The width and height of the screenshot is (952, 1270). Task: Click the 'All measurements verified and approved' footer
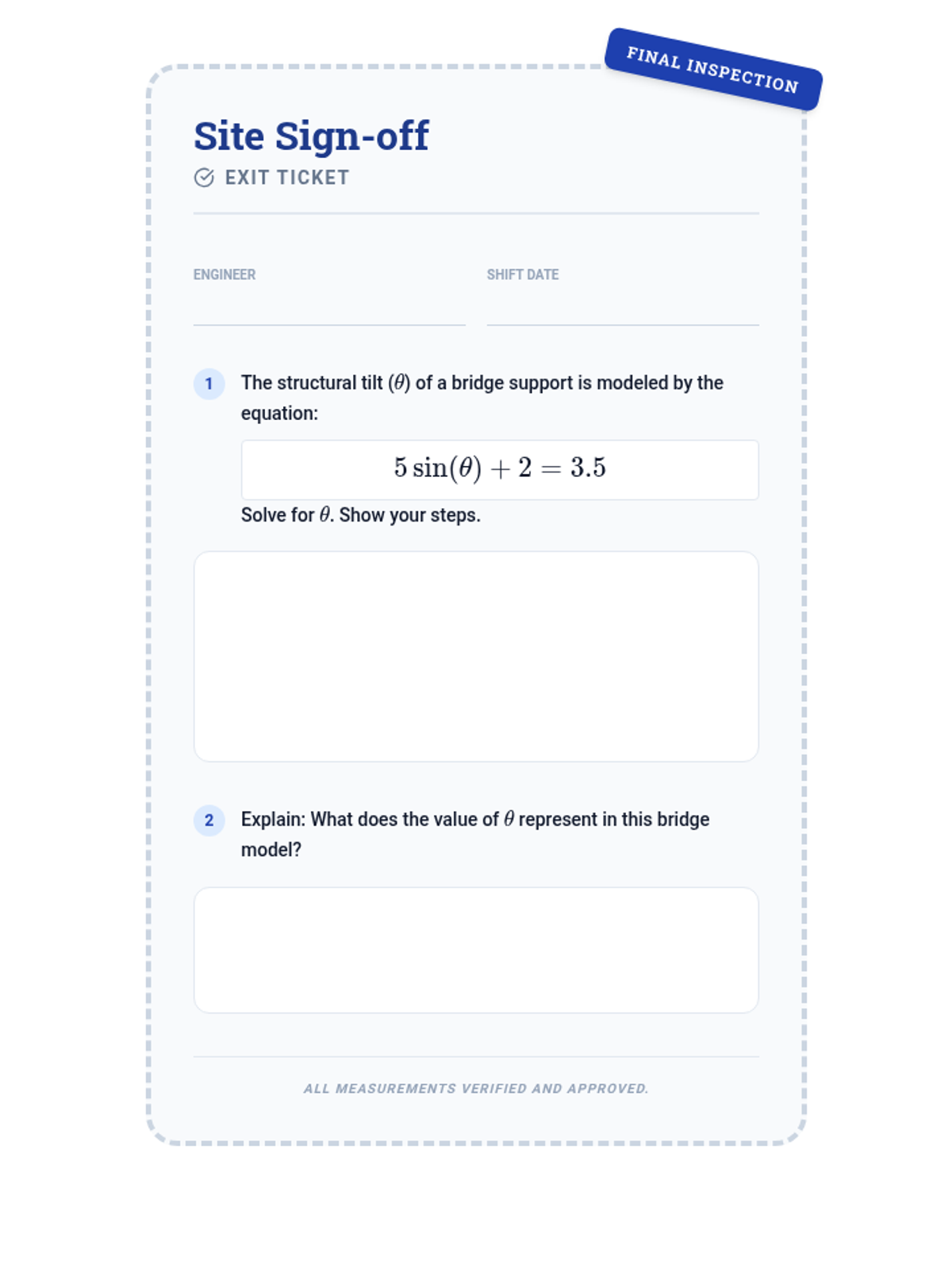pos(476,1088)
